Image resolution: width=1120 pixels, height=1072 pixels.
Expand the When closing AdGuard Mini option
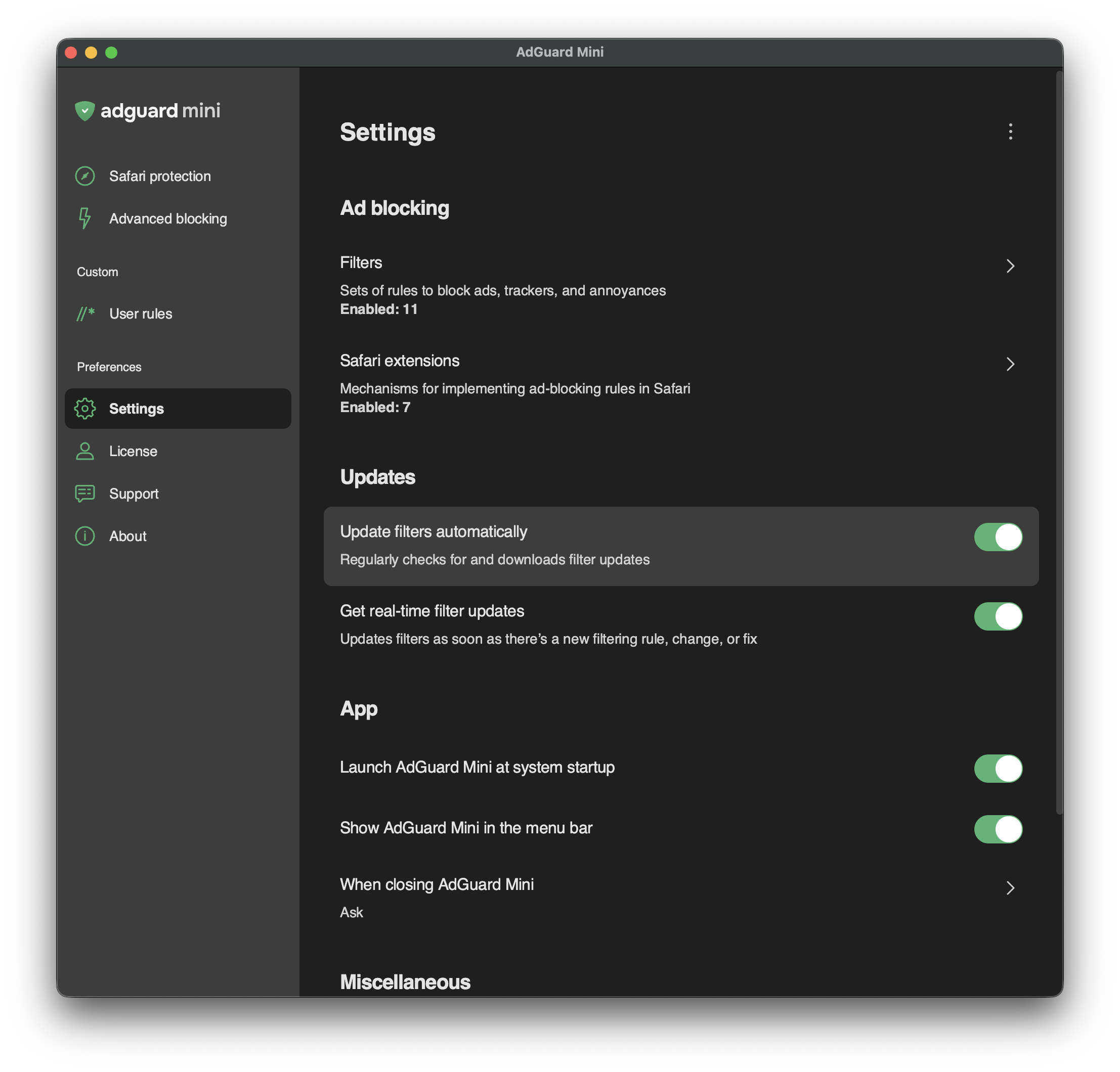(1010, 888)
